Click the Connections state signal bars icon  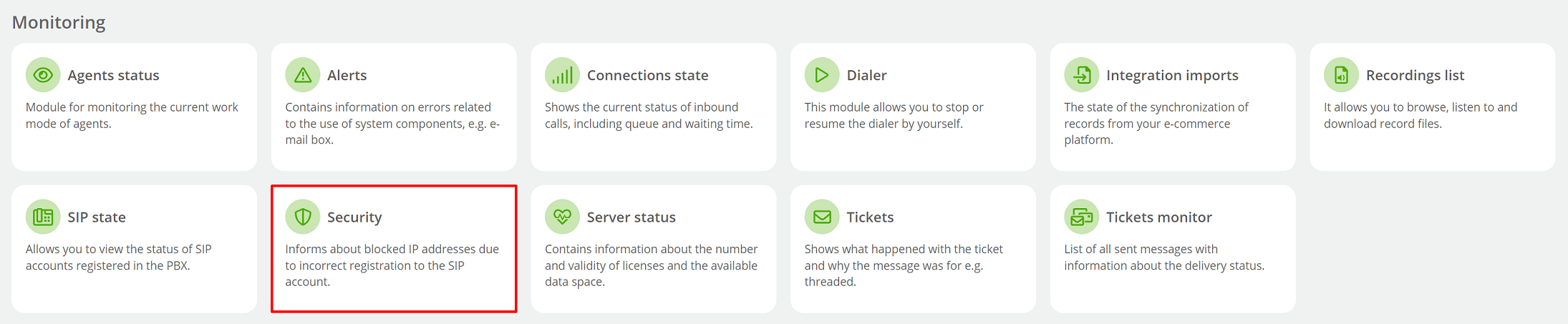(x=562, y=75)
